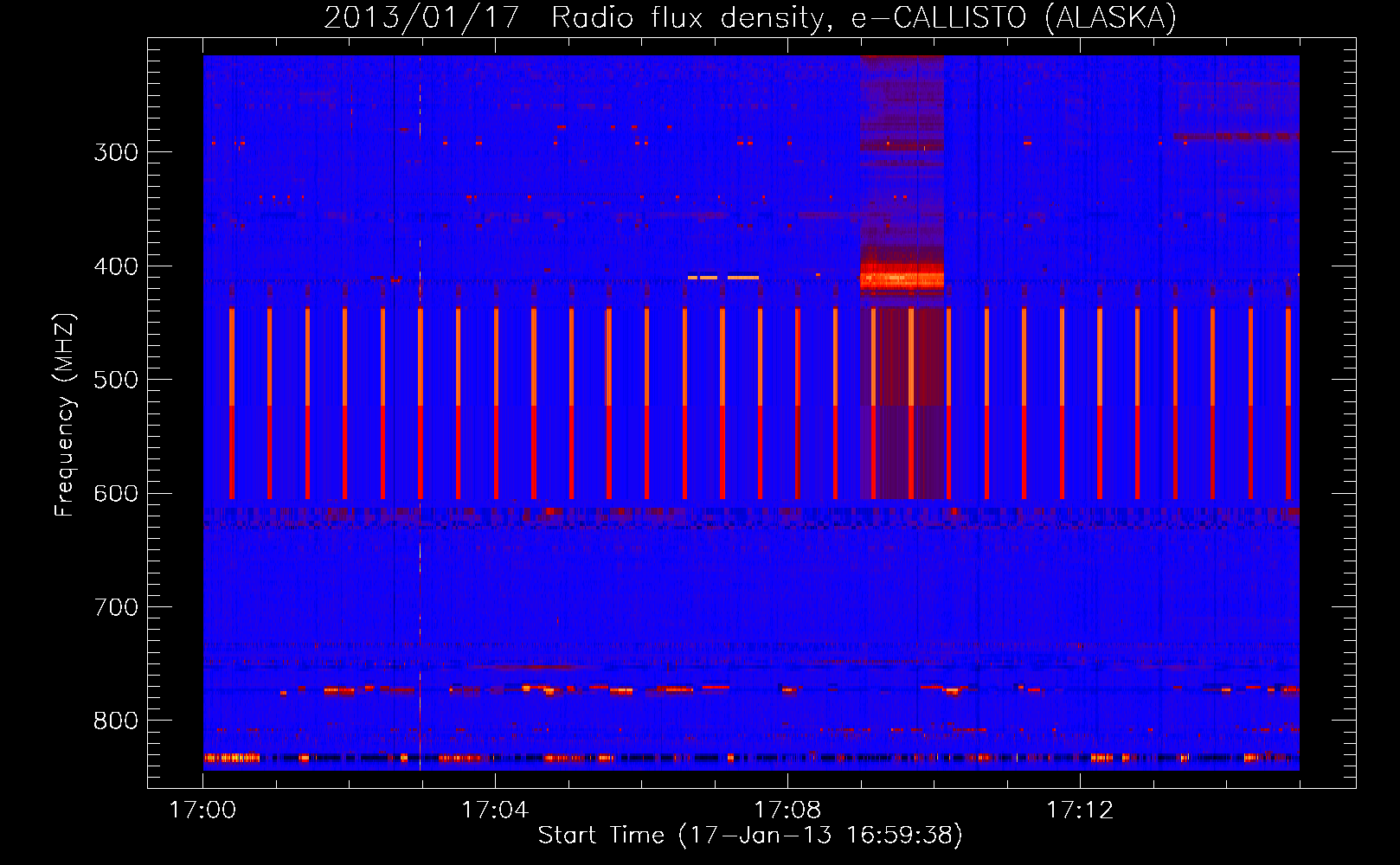Click the plot title 'Radio flux density, e-CALLISTO (ALASKA)'
Image resolution: width=1400 pixels, height=865 pixels.
(864, 17)
